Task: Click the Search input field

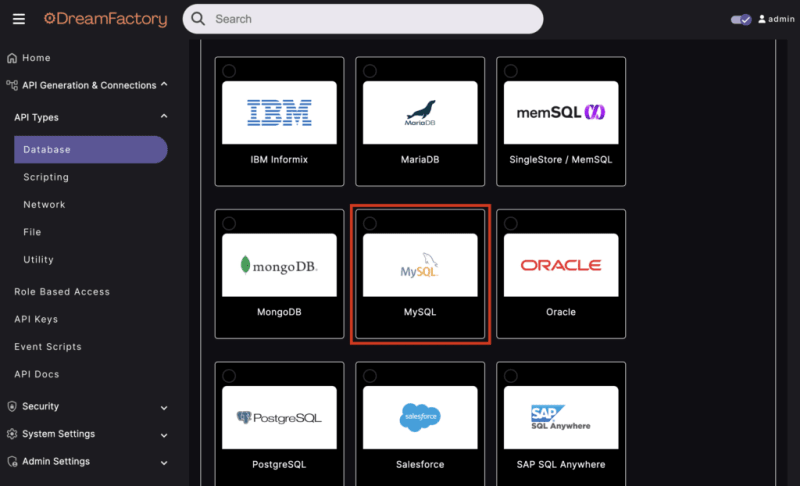Action: [363, 19]
